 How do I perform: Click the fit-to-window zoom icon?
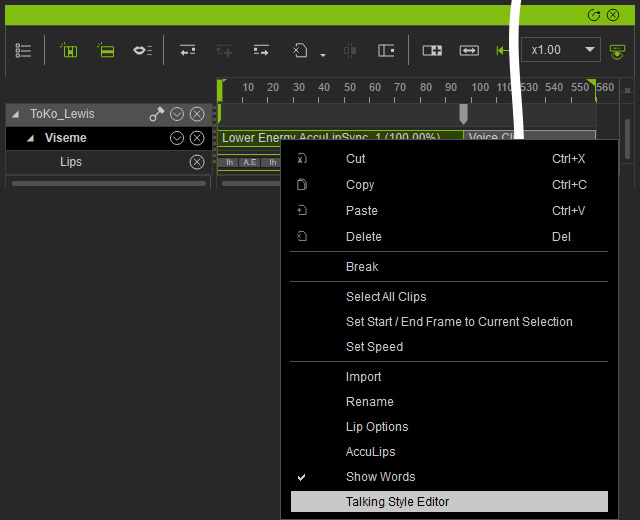click(x=469, y=51)
